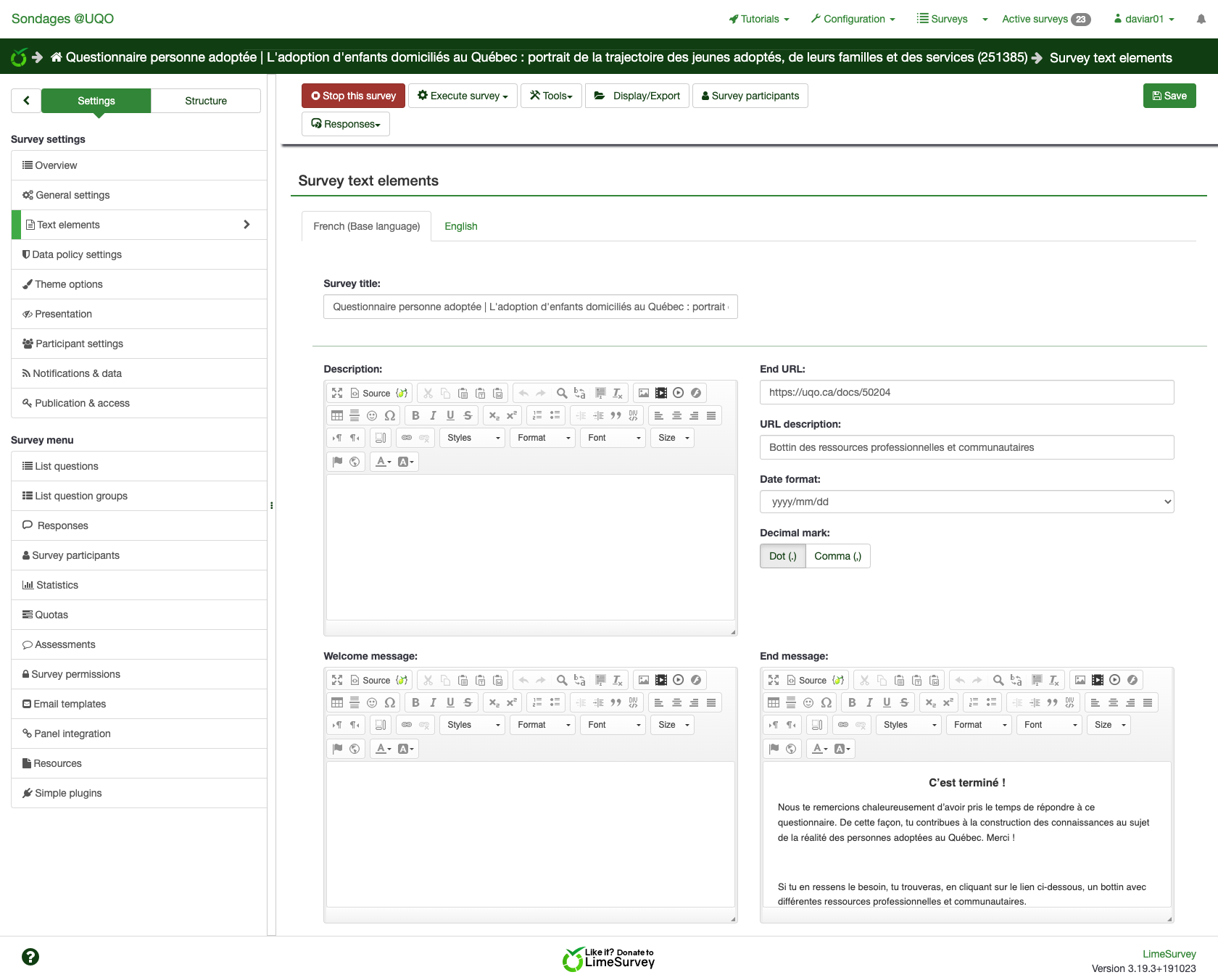The height and width of the screenshot is (980, 1218).
Task: Switch to the English language tab
Action: [x=460, y=226]
